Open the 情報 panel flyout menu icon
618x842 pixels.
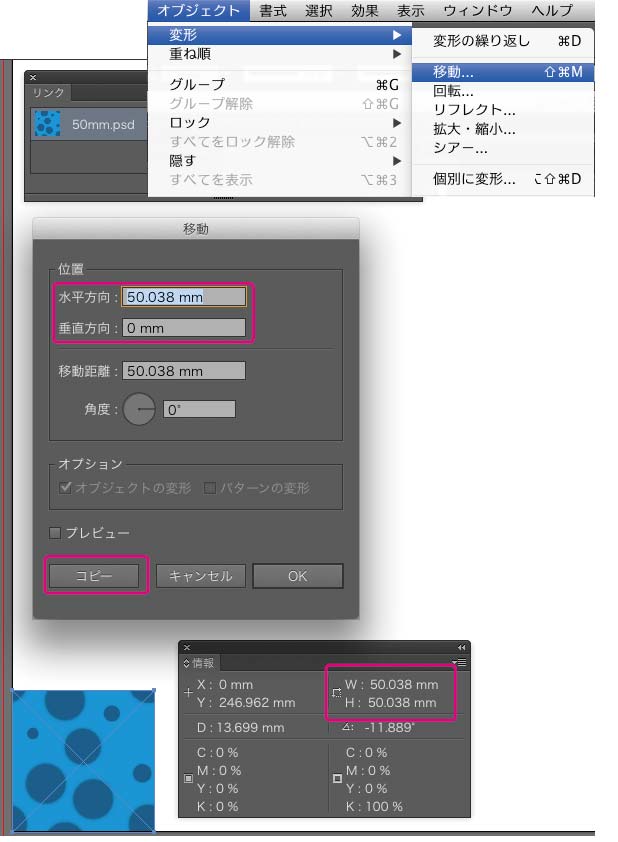pos(459,662)
